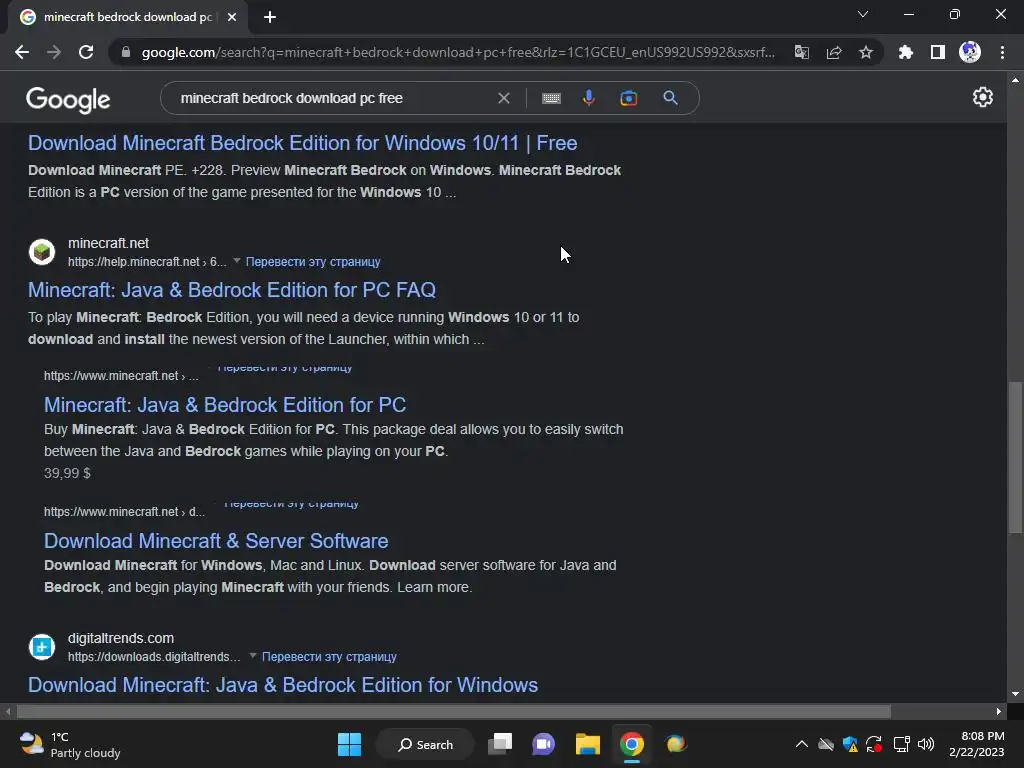Go back using the browser back arrow

(x=22, y=52)
